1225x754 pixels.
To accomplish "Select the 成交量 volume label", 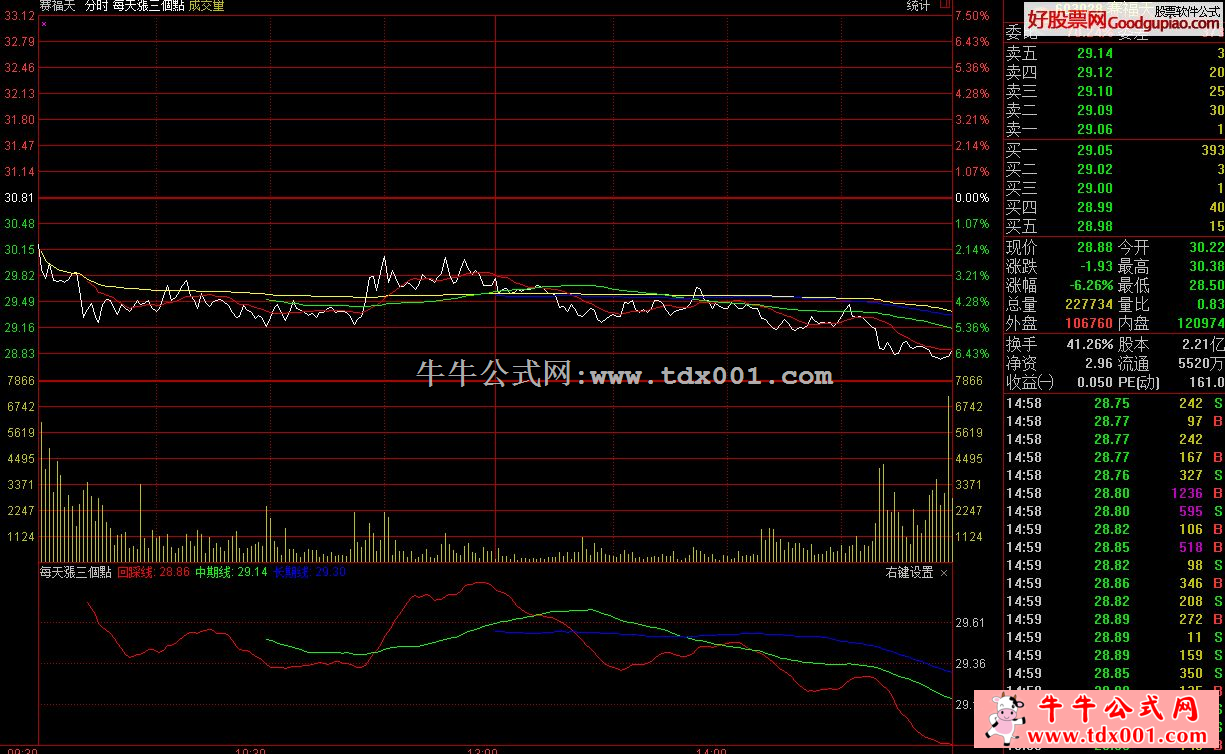I will [206, 6].
